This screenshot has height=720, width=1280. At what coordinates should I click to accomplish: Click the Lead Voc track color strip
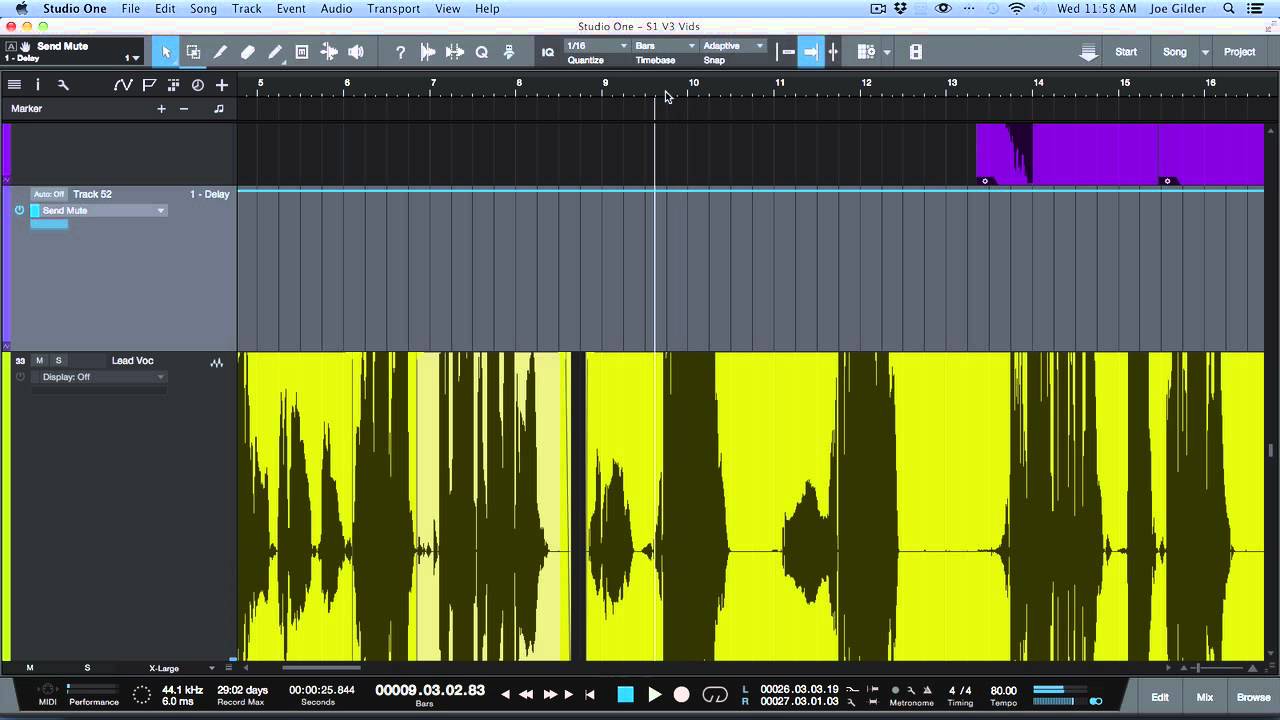[x=6, y=506]
